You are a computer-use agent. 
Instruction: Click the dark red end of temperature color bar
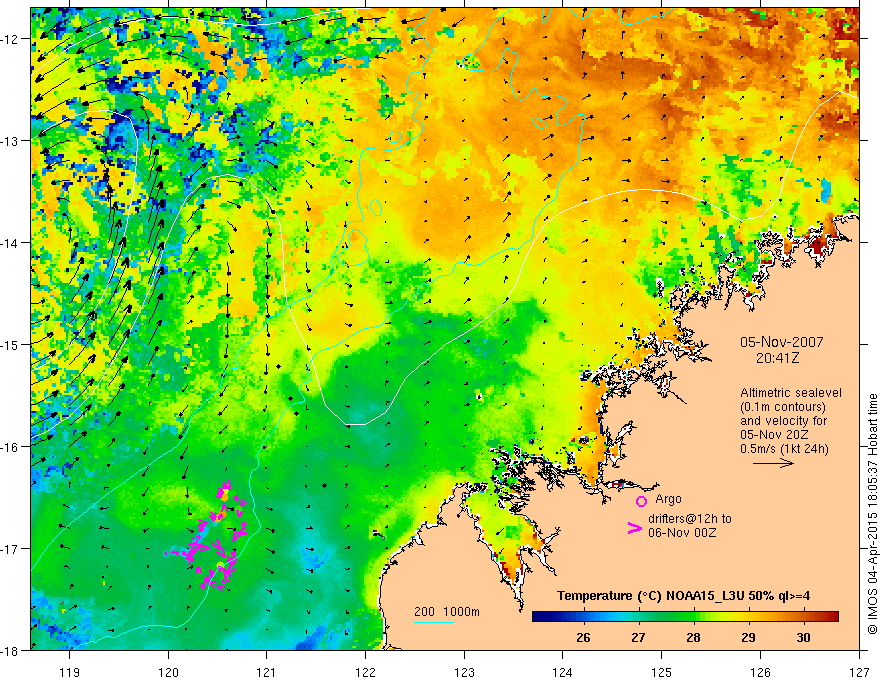pyautogui.click(x=833, y=617)
